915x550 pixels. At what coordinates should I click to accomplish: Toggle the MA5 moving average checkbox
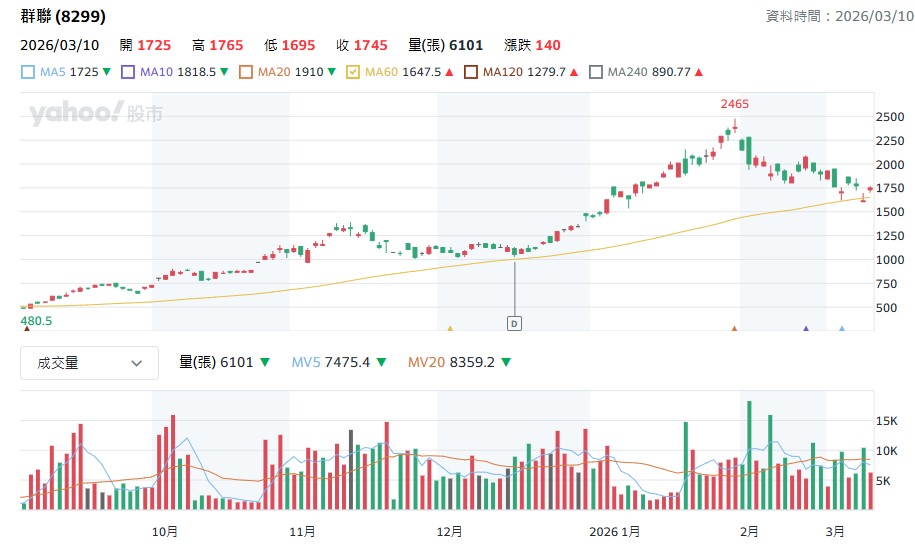pyautogui.click(x=28, y=72)
